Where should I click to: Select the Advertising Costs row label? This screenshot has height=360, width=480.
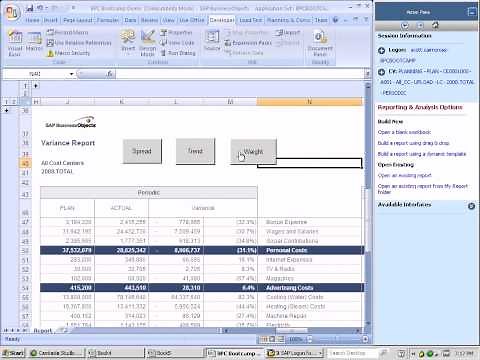(x=290, y=287)
